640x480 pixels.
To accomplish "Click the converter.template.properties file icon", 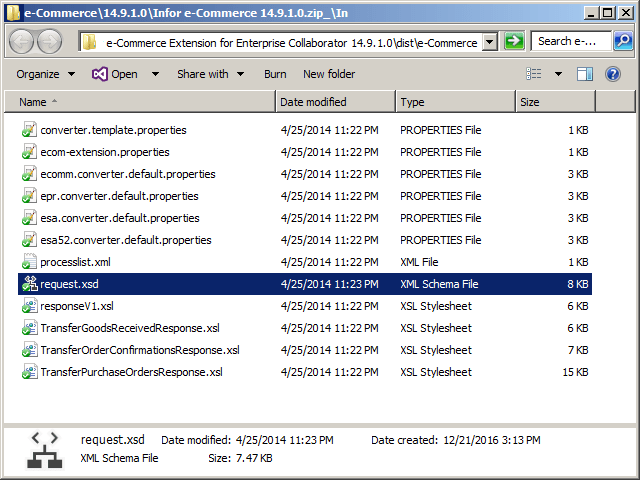I will point(29,130).
